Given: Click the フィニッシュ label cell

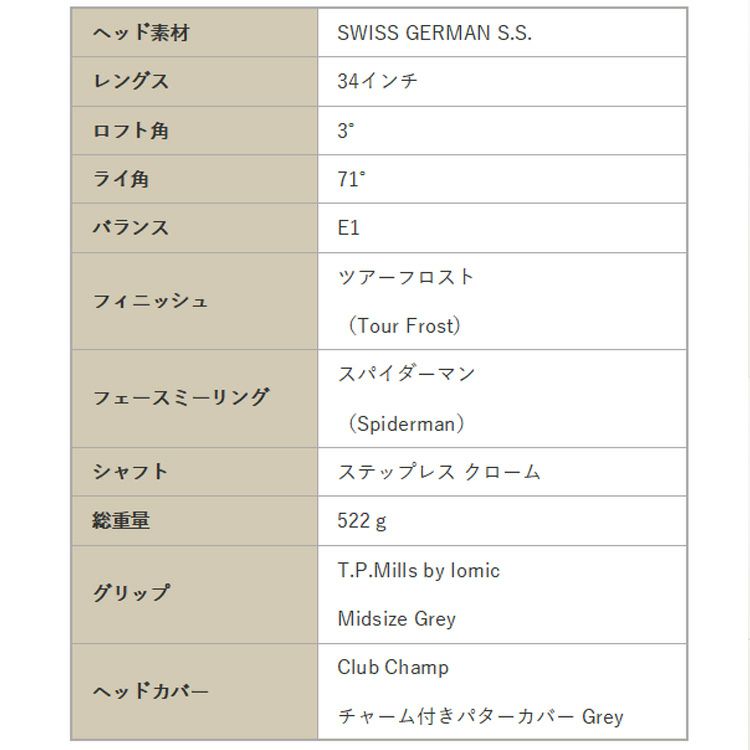Looking at the screenshot, I should [151, 301].
